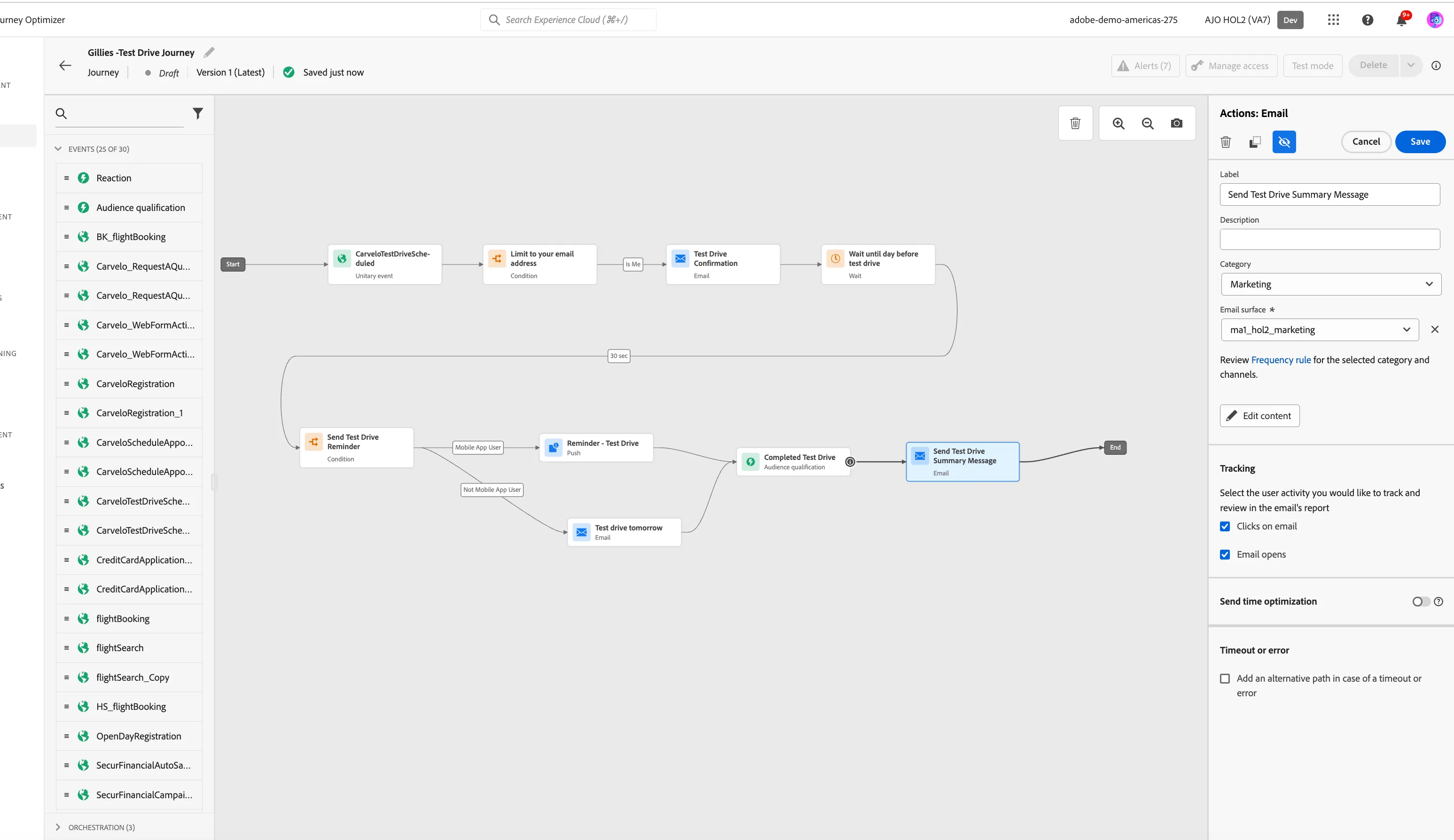Show Send time optimization help icon
This screenshot has width=1454, height=840.
(1438, 601)
